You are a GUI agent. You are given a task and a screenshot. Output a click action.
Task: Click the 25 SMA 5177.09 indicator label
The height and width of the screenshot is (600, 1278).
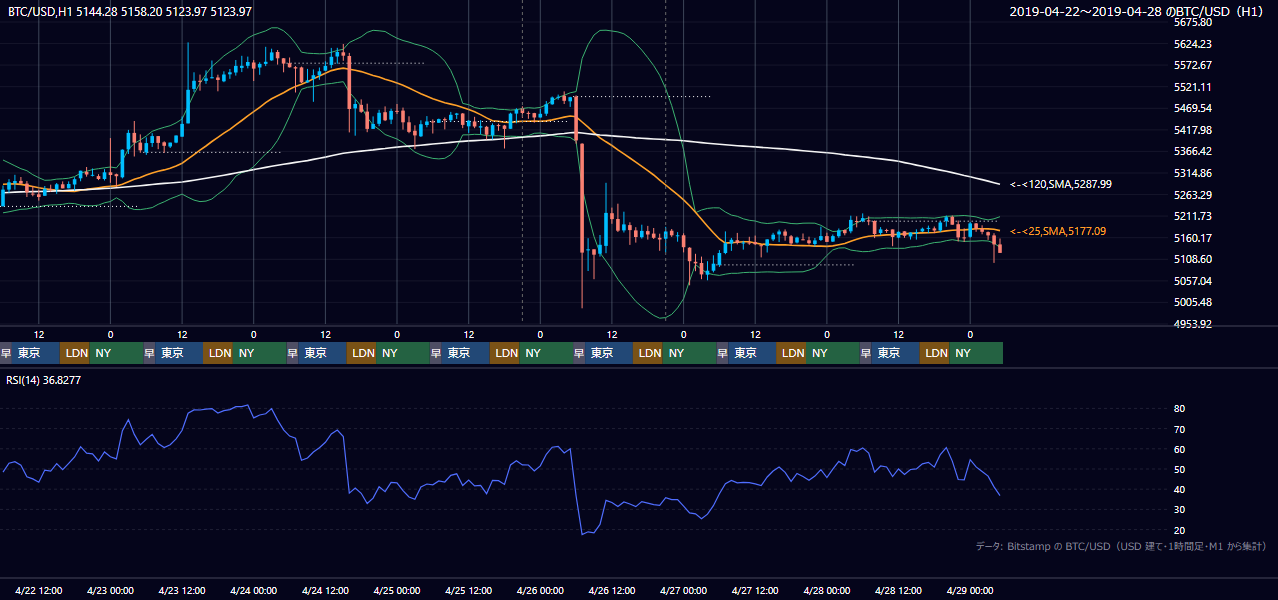tap(1058, 231)
